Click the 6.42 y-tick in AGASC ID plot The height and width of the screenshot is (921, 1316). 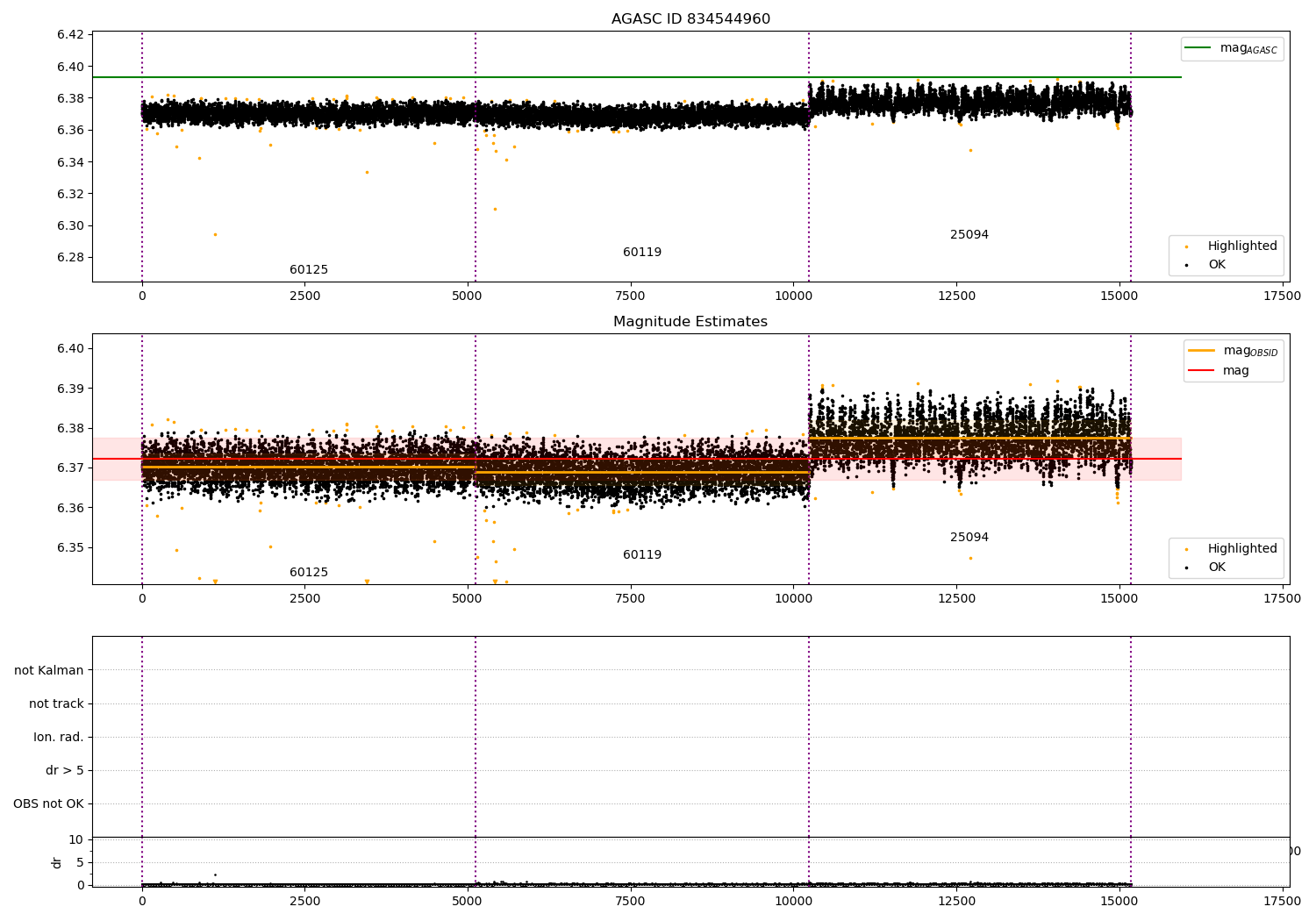coord(70,35)
